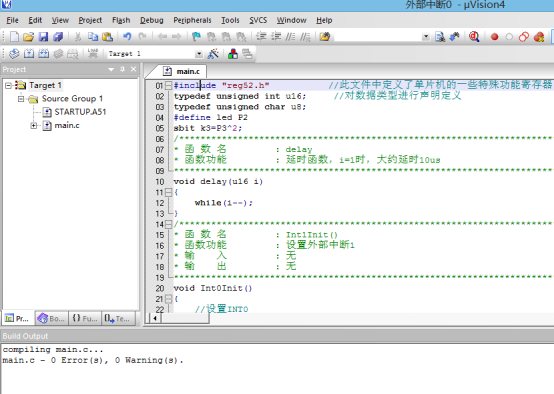Click the Translate current file icon
The height and width of the screenshot is (394, 554).
(x=14, y=54)
